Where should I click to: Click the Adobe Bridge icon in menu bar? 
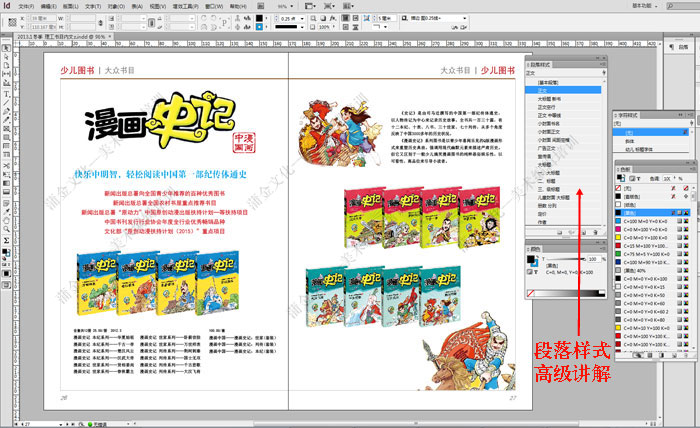(x=261, y=6)
